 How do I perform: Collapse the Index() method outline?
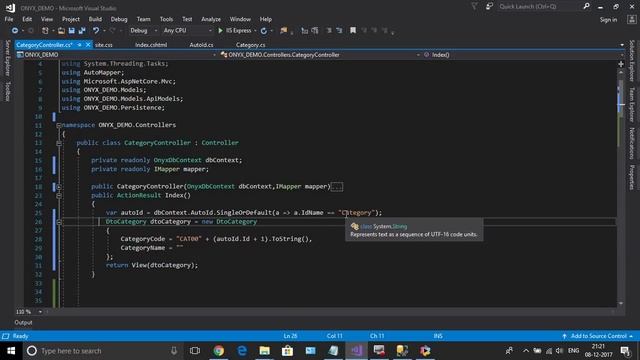59,196
